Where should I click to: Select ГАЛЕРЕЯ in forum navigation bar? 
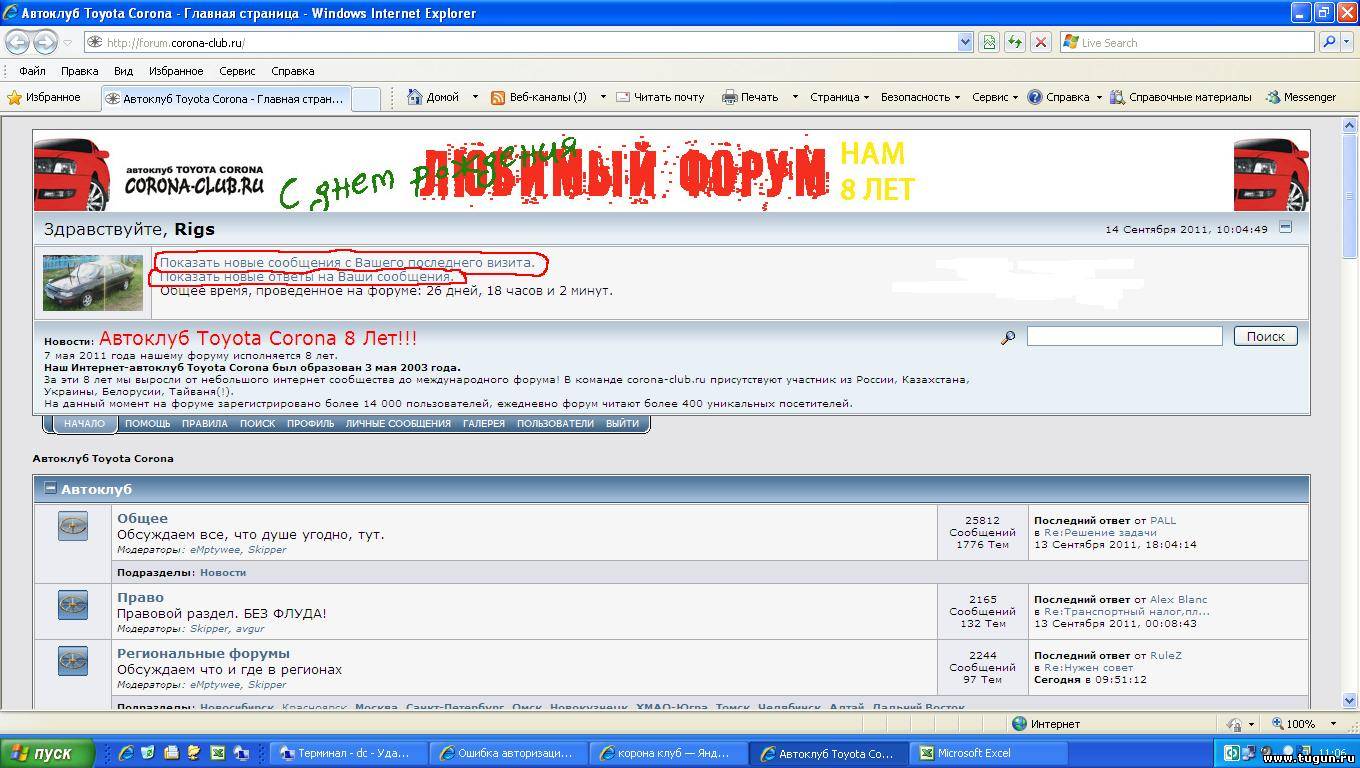(483, 423)
